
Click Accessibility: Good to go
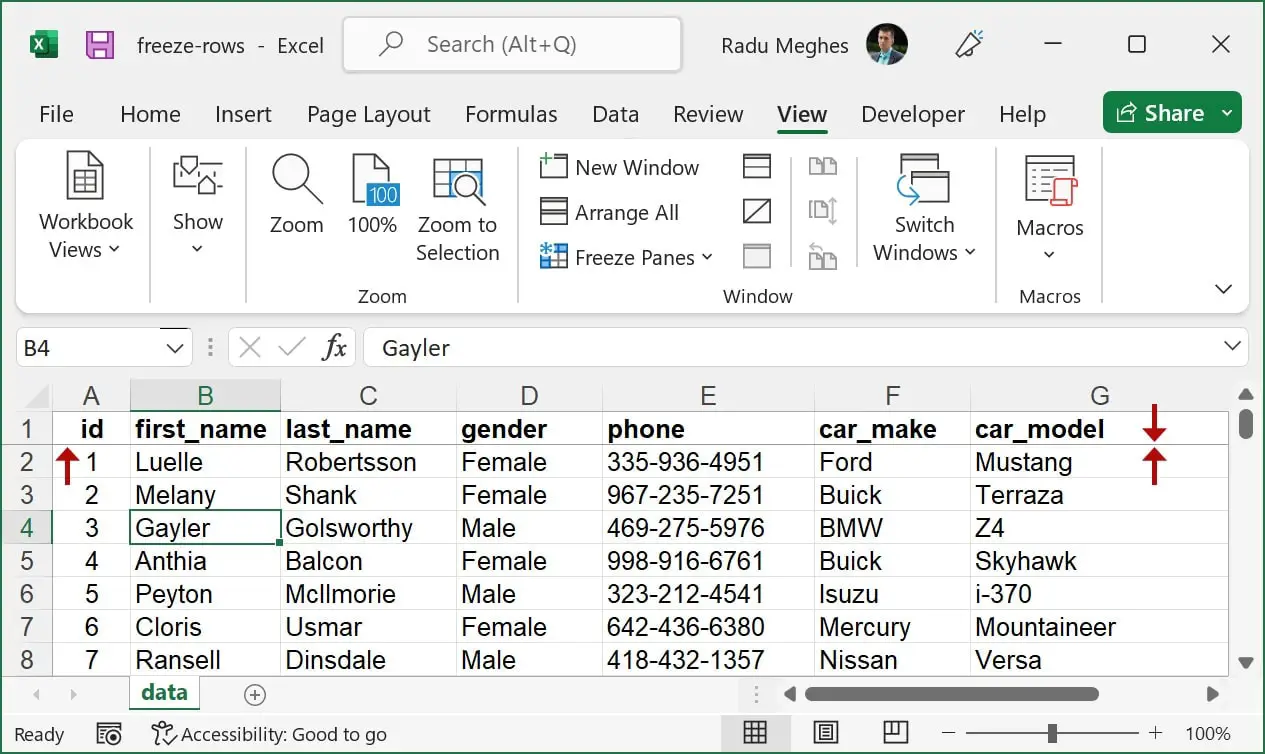coord(270,733)
